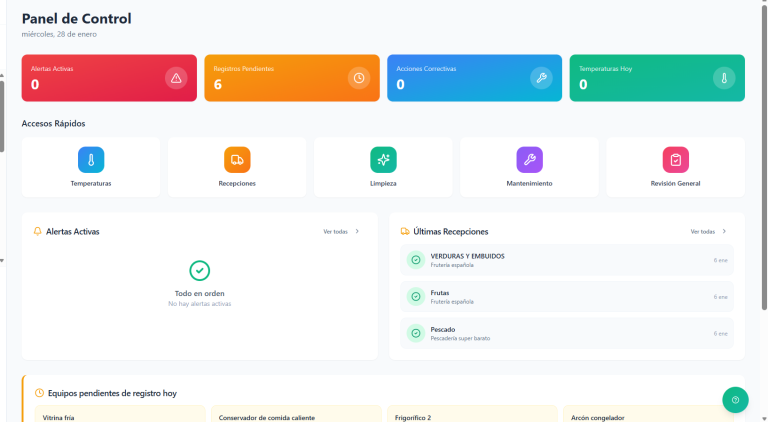Click the warning triangle icon in Alertas Activas card

click(176, 78)
